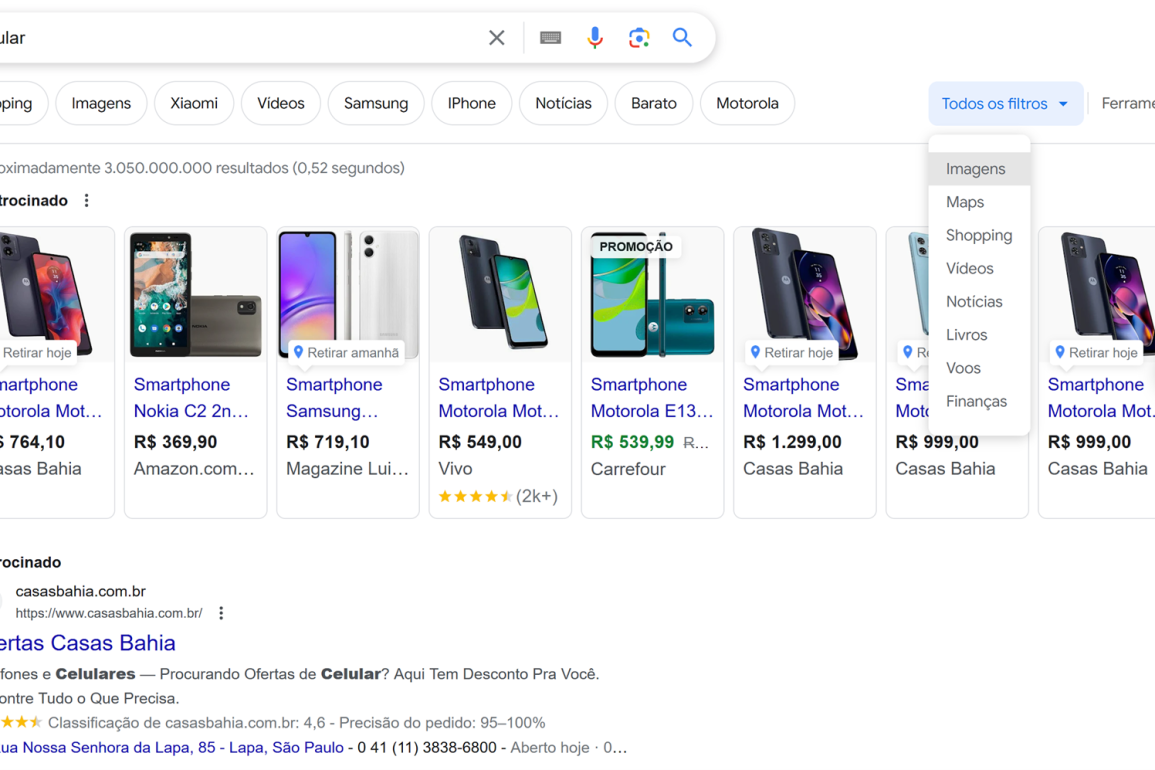Choose Voos in the filters dropdown menu
This screenshot has width=1155, height=770.
[x=979, y=368]
